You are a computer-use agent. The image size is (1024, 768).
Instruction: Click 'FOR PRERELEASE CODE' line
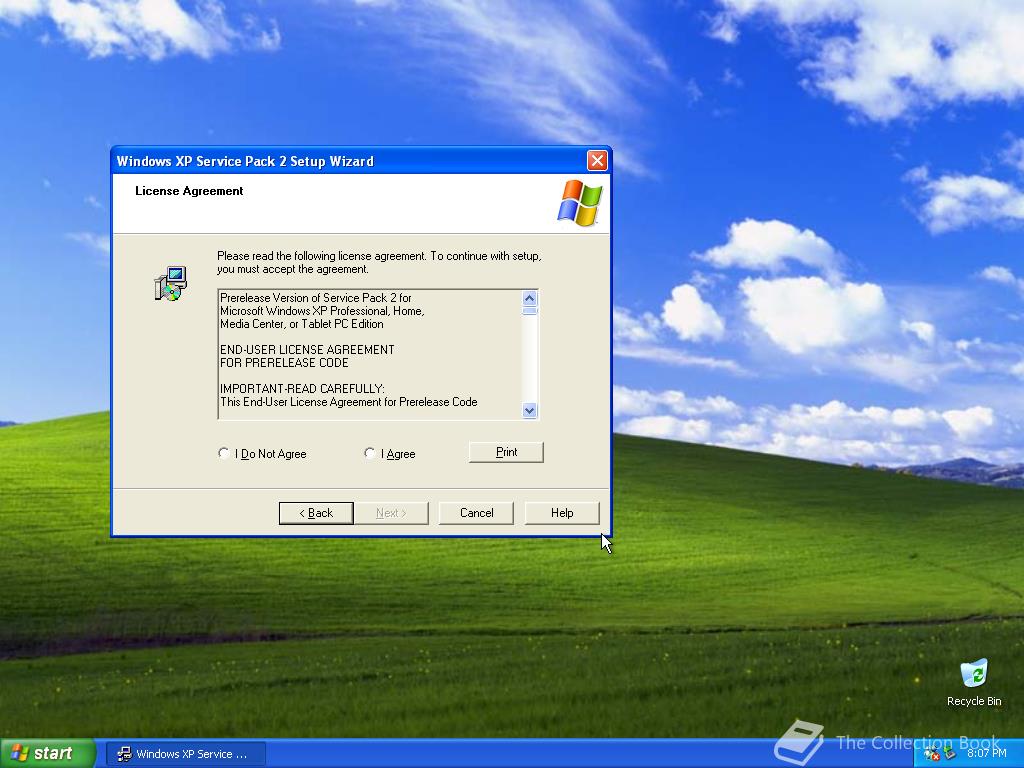click(284, 362)
